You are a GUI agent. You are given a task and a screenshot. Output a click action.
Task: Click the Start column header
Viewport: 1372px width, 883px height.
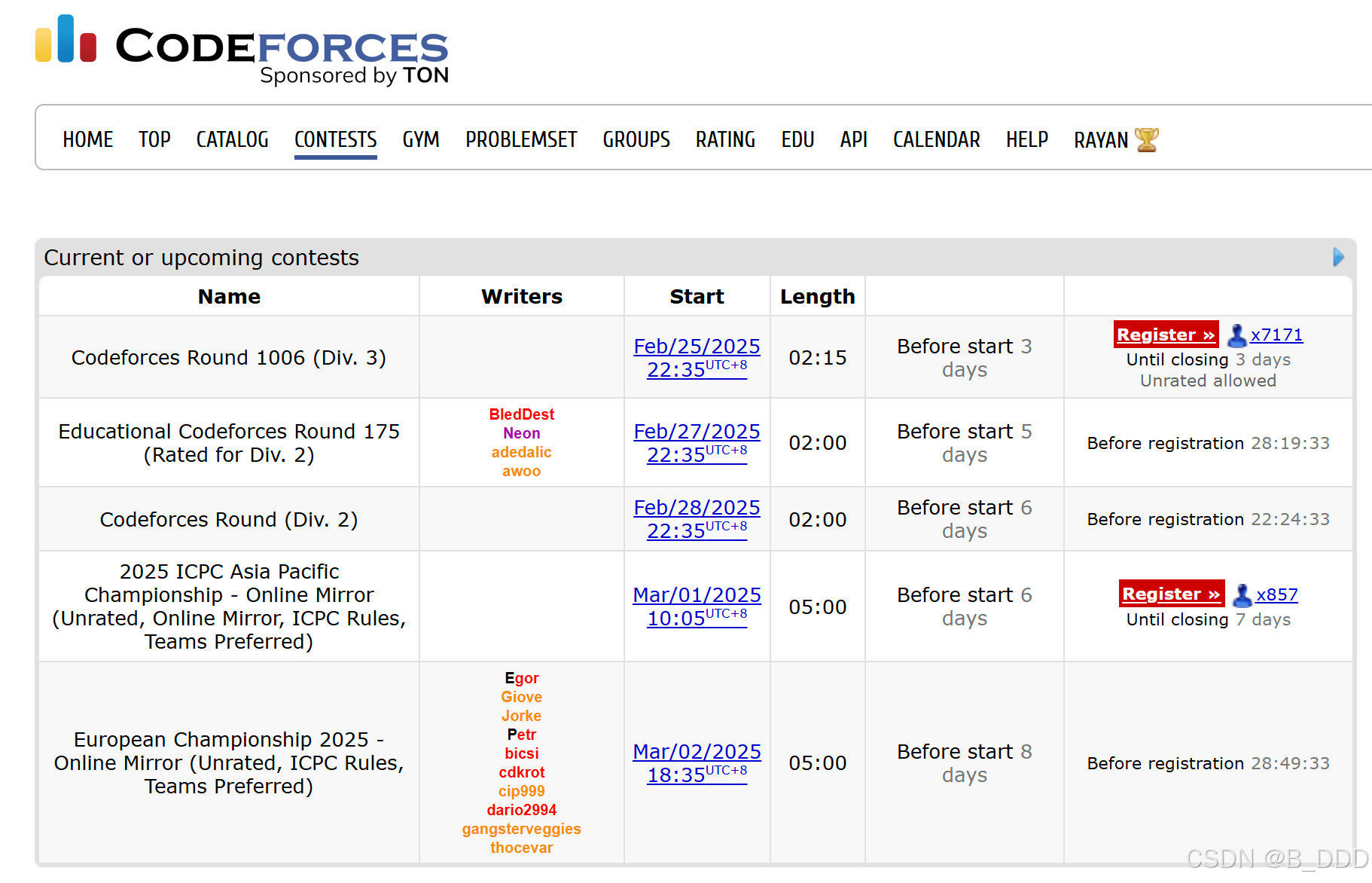(697, 296)
